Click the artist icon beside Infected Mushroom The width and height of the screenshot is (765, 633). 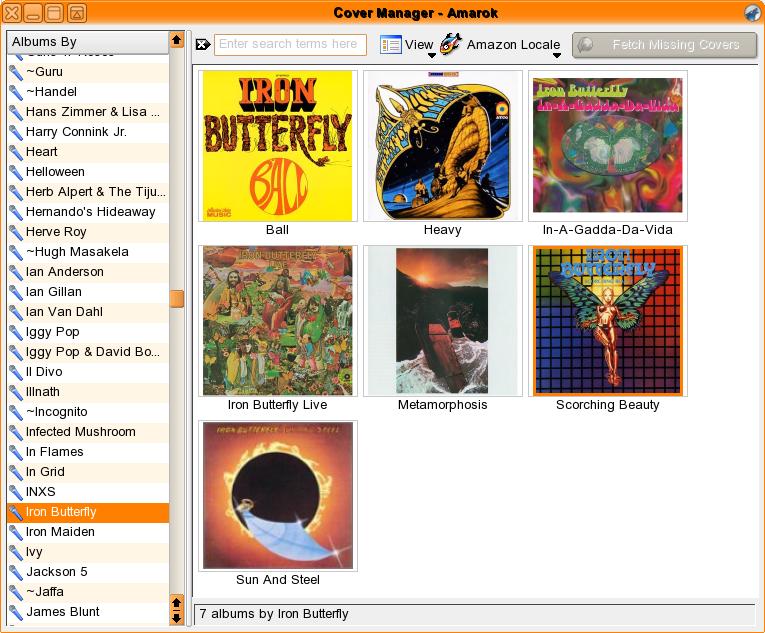16,432
